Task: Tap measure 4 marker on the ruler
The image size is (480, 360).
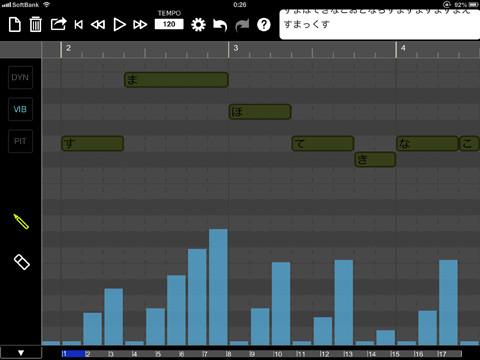Action: click(x=403, y=48)
